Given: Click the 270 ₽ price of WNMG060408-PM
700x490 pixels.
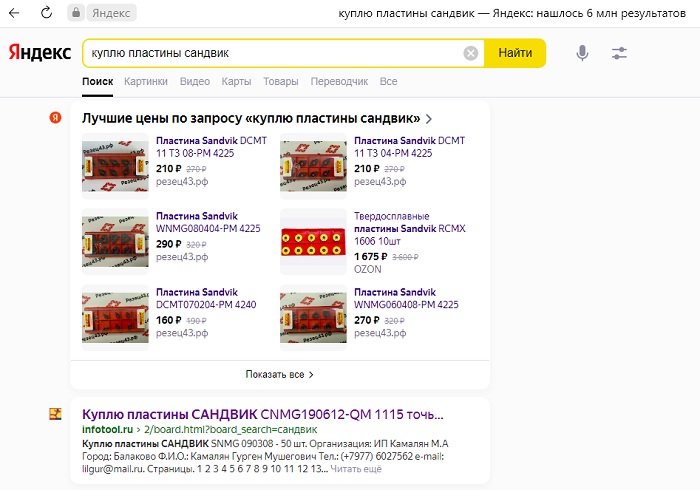Looking at the screenshot, I should point(367,320).
